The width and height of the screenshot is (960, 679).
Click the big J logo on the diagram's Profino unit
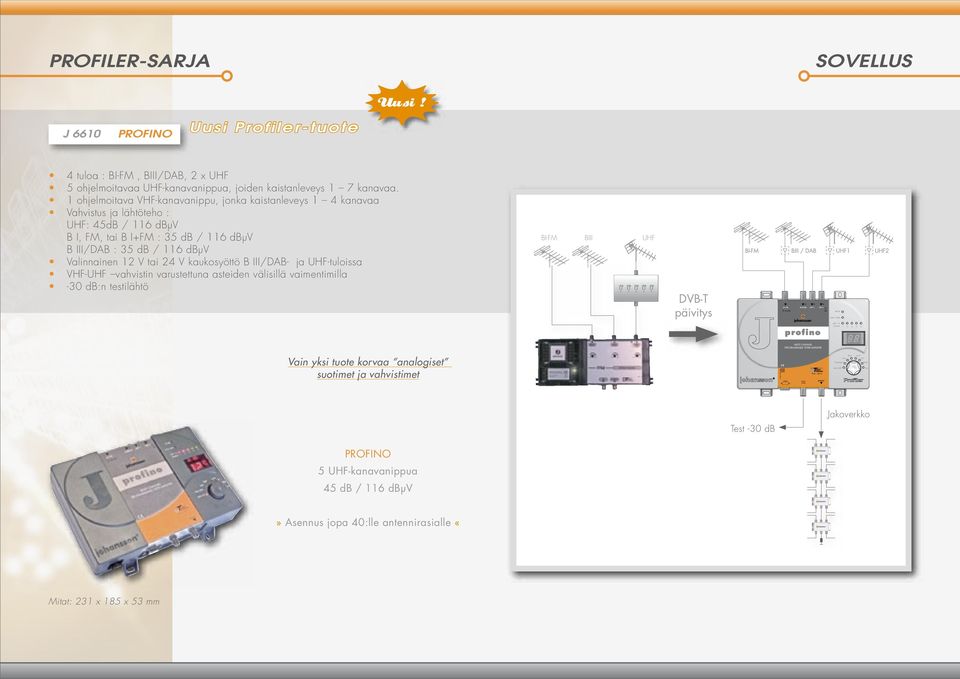pos(760,333)
